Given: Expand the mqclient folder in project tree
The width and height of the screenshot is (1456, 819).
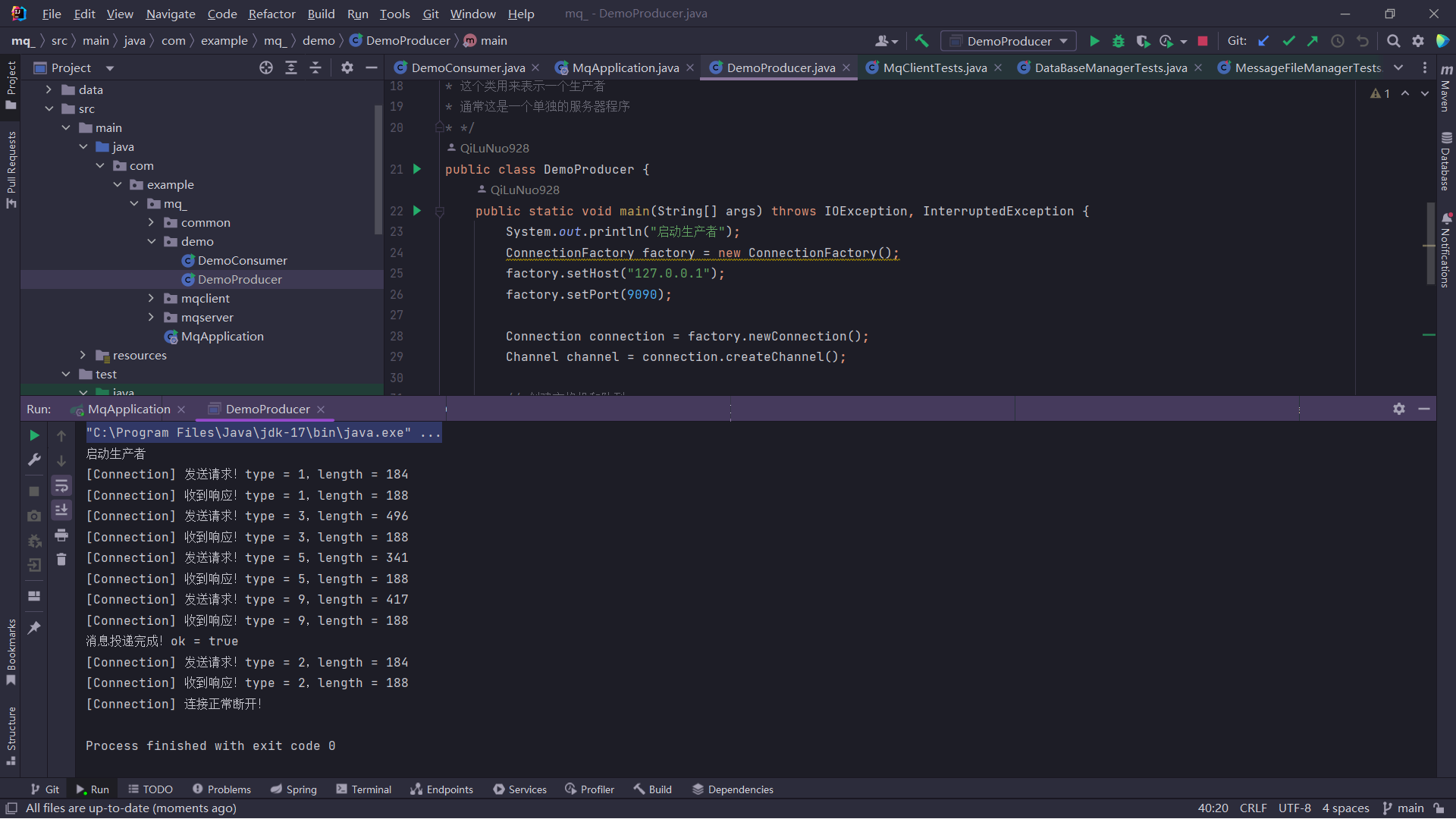Looking at the screenshot, I should click(x=151, y=298).
